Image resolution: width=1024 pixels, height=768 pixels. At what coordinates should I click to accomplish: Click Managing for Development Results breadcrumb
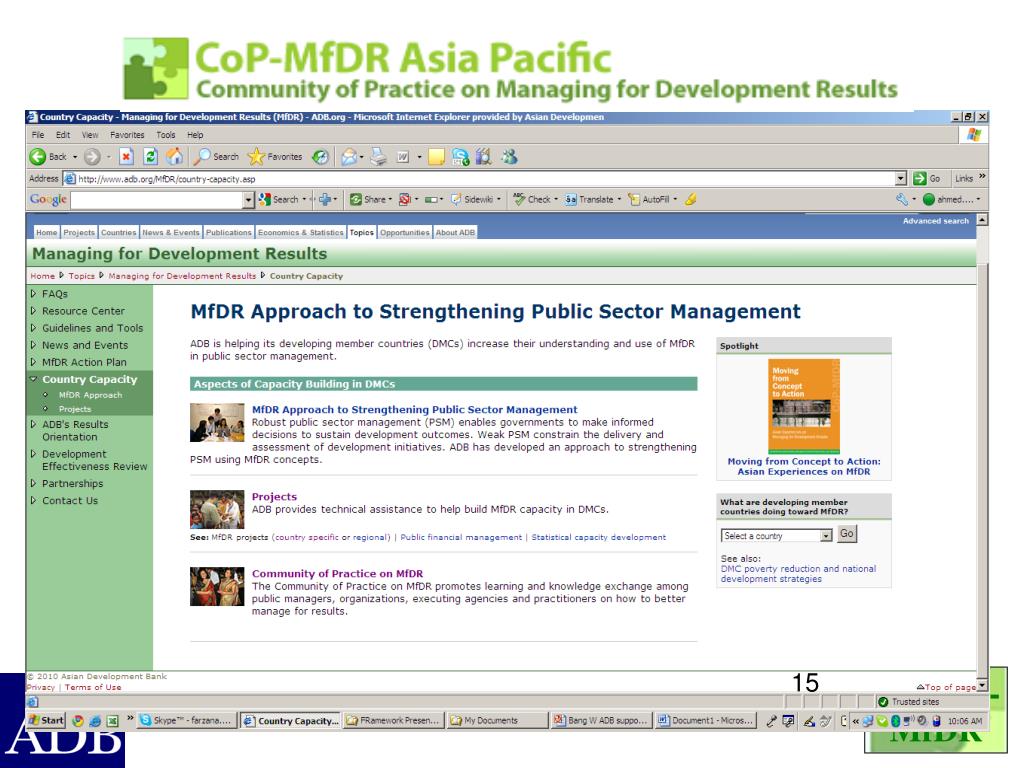click(x=182, y=276)
